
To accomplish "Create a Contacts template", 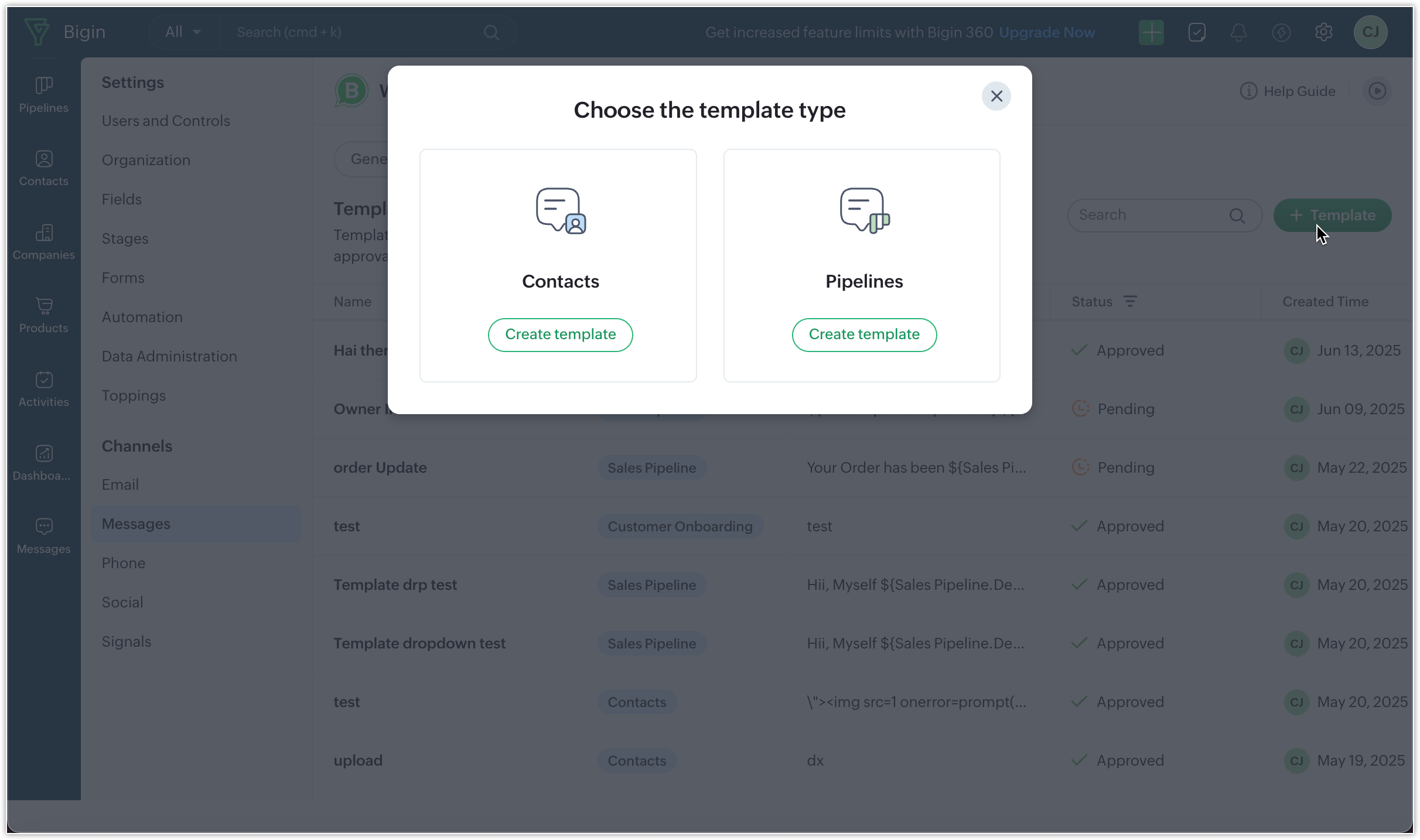I will pos(560,334).
